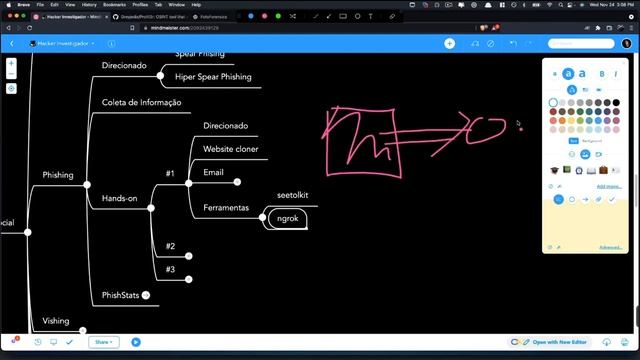
Task: Click the print icon in footer
Action: tap(624, 342)
